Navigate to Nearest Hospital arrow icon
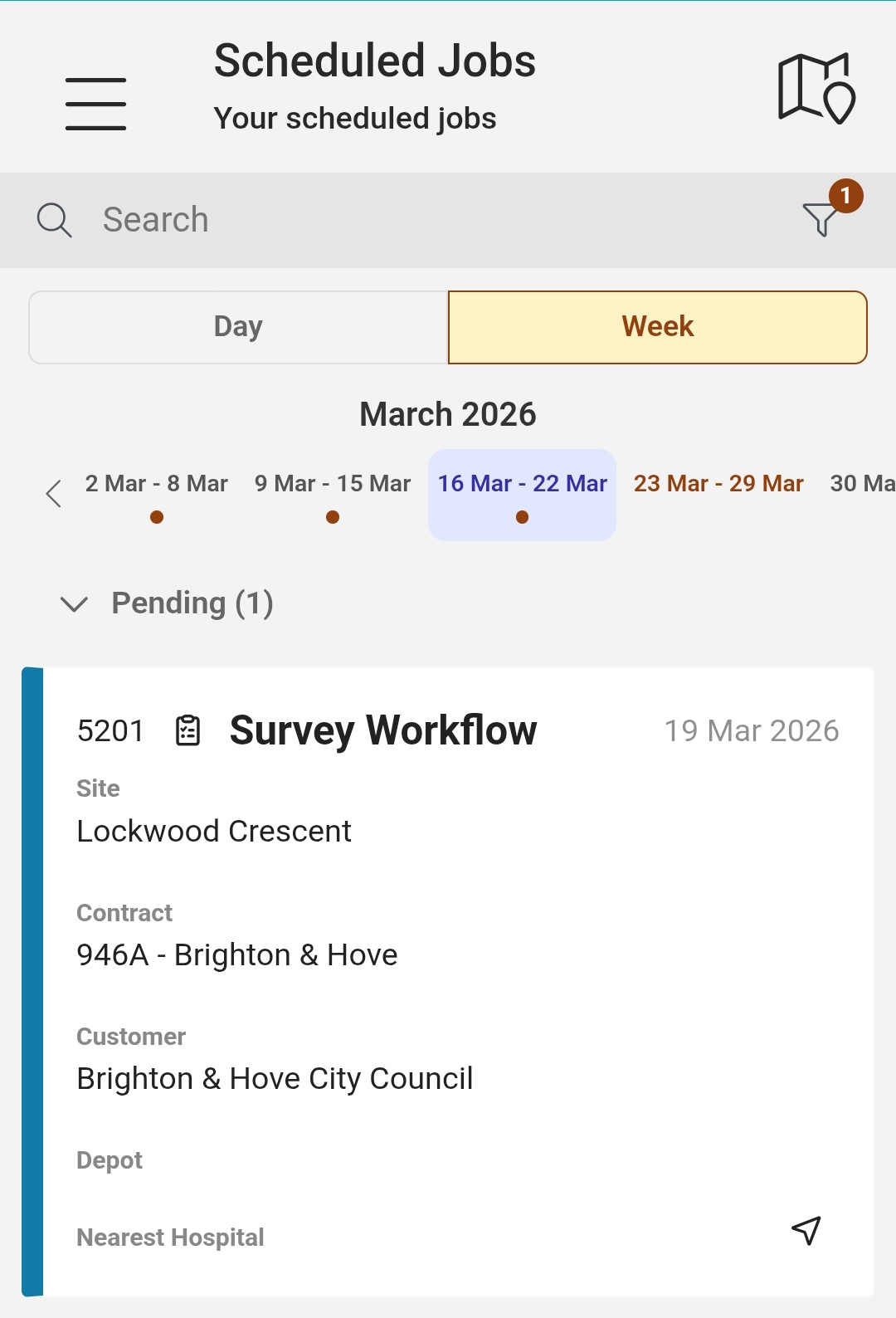 [x=806, y=1230]
